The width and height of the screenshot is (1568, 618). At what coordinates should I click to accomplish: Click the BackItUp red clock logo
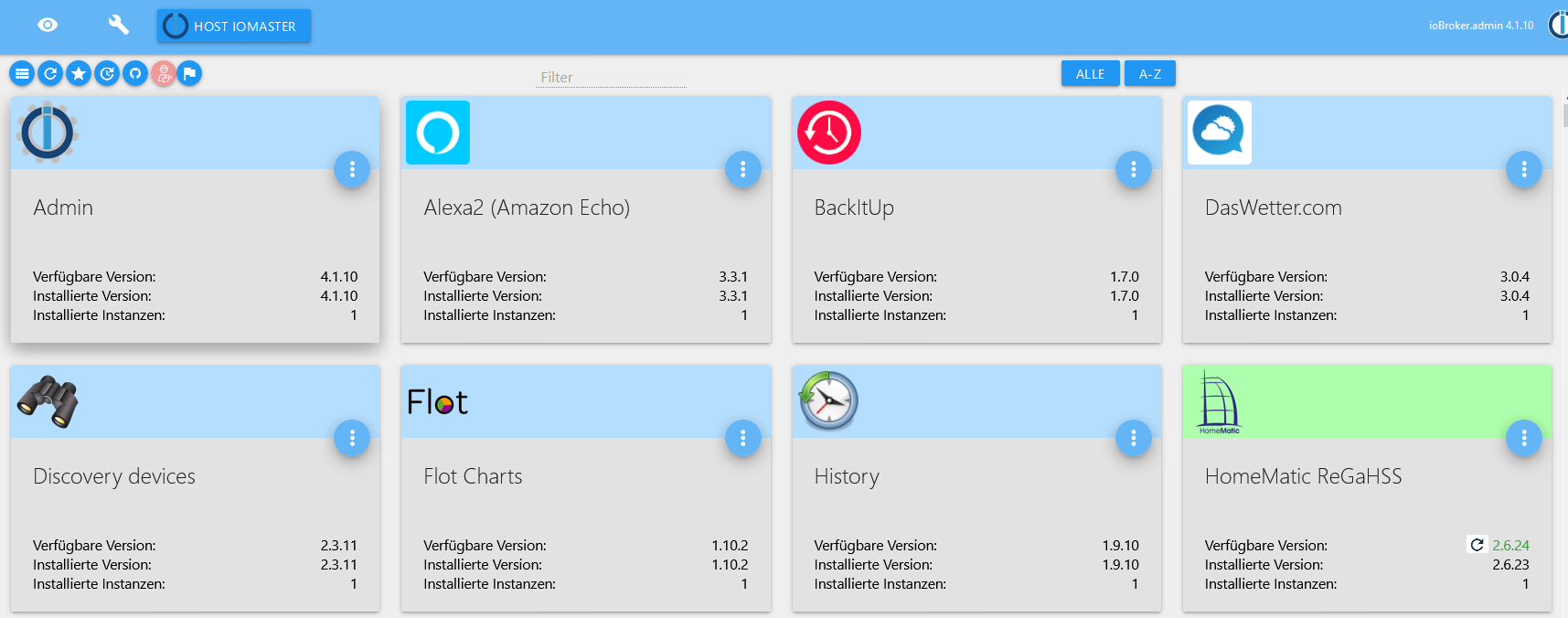pyautogui.click(x=829, y=133)
